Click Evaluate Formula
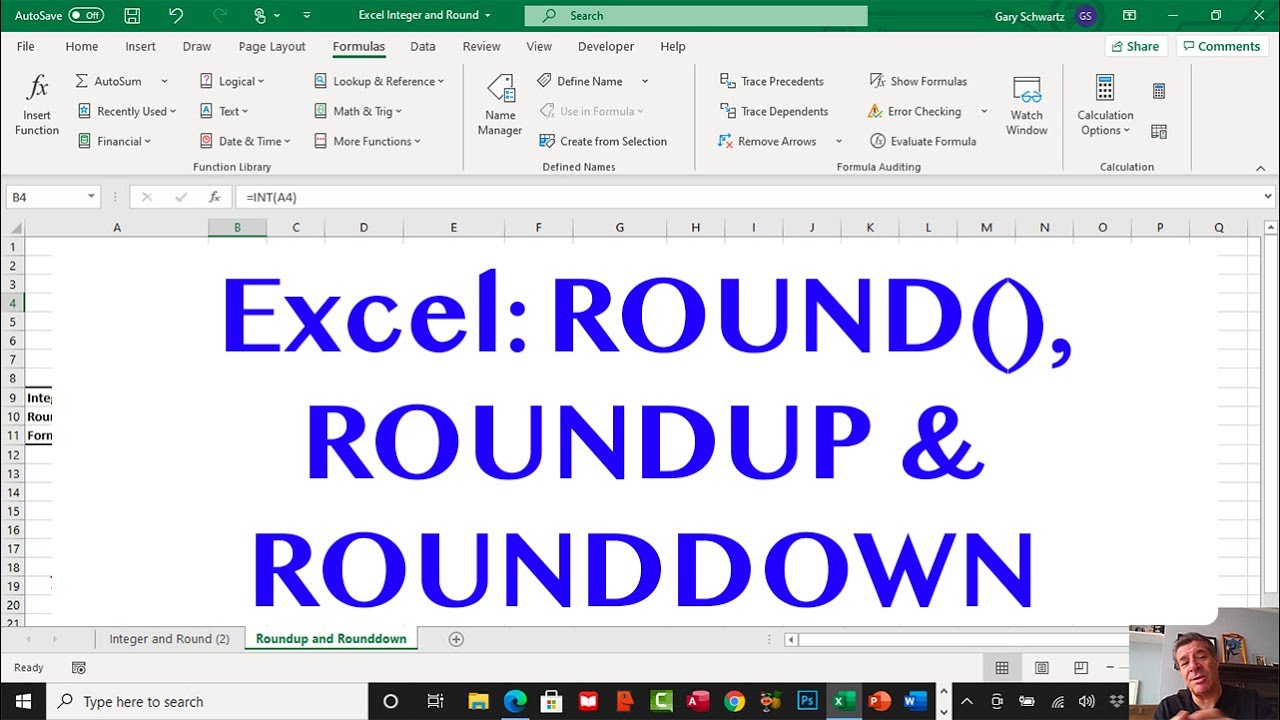This screenshot has height=720, width=1280. tap(923, 141)
